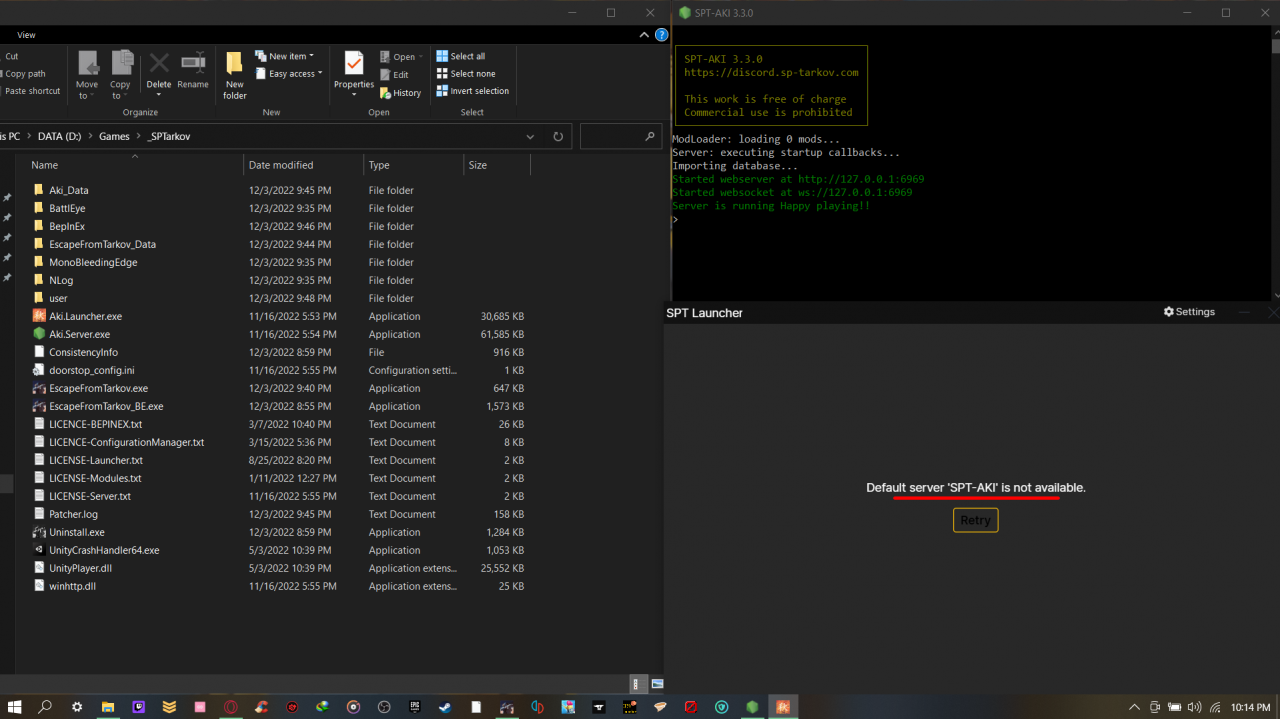Click Copy to in the ribbon

[121, 74]
